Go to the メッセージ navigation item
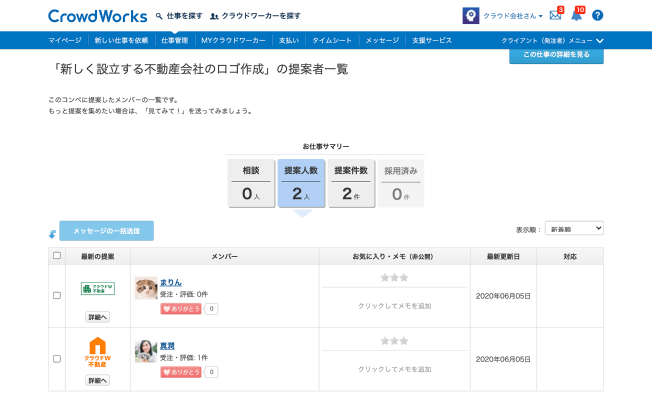This screenshot has height=400, width=652. pyautogui.click(x=382, y=40)
